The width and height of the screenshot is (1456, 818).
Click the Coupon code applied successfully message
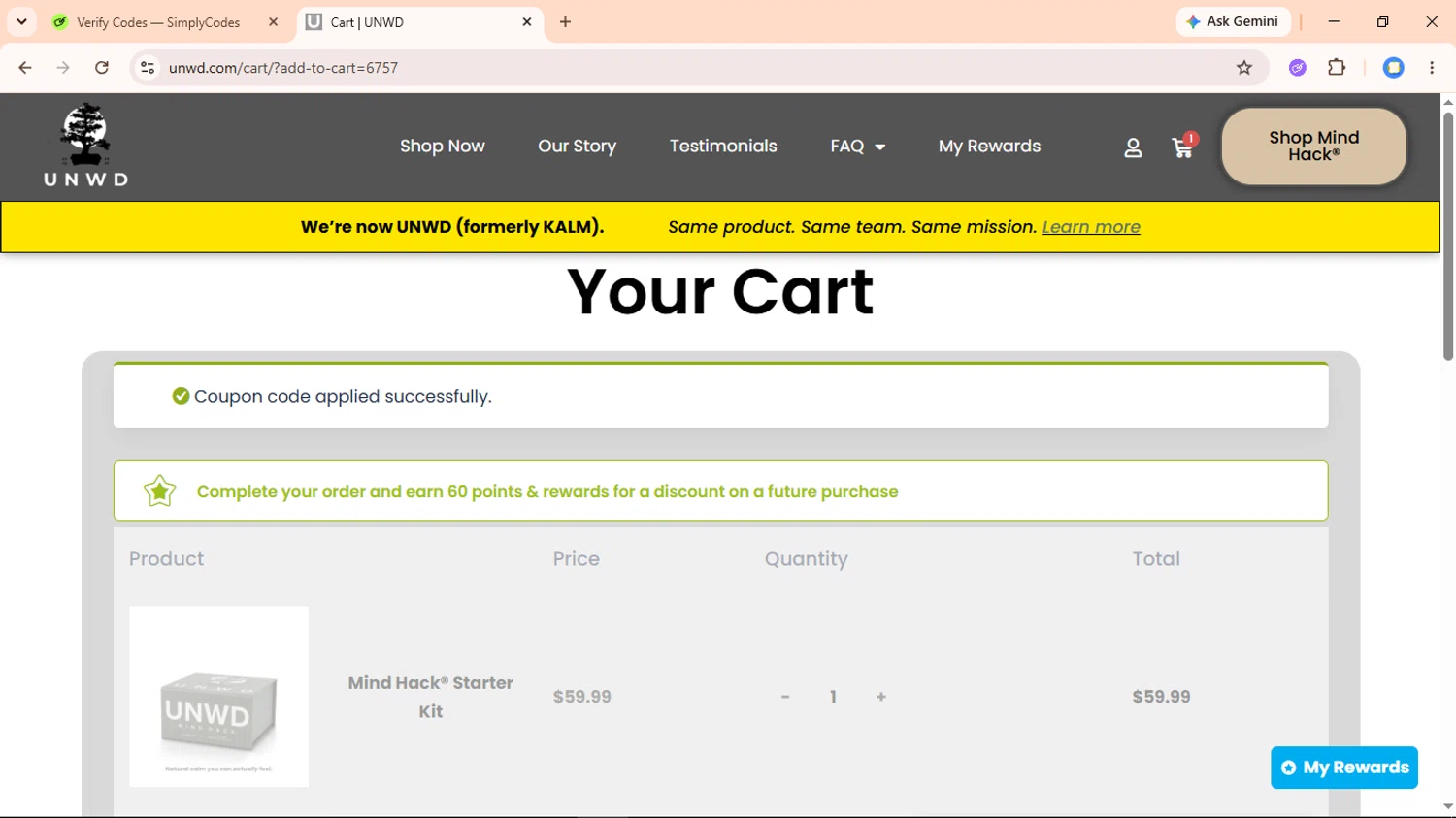point(343,396)
